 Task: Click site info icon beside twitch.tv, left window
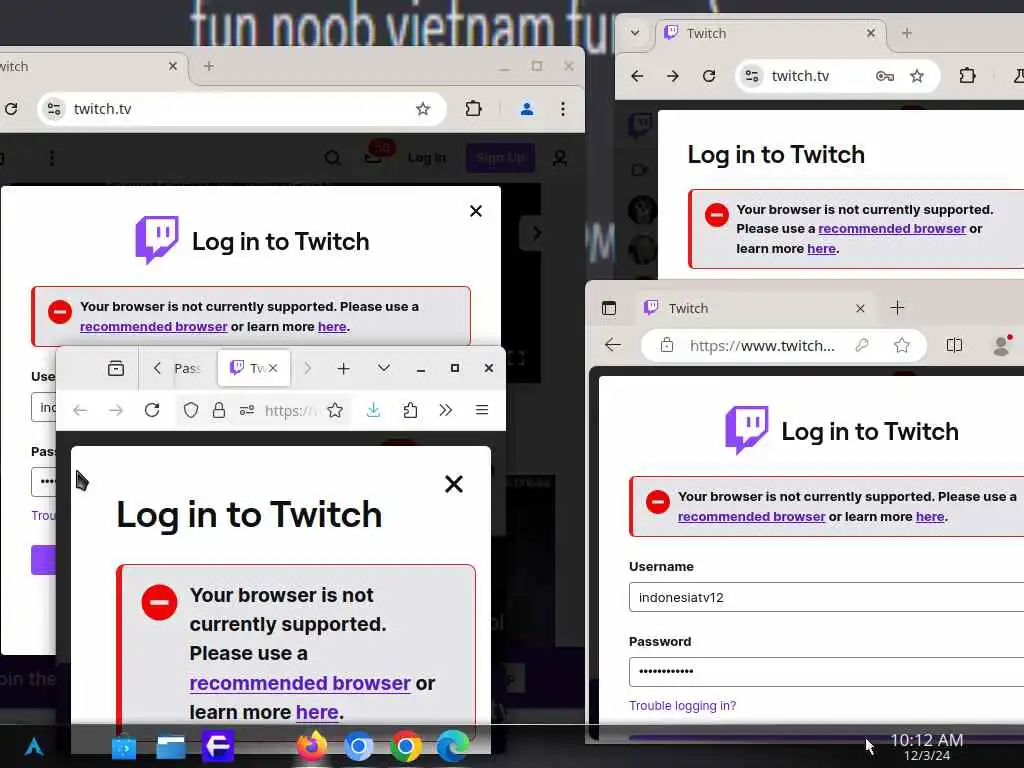click(x=54, y=109)
